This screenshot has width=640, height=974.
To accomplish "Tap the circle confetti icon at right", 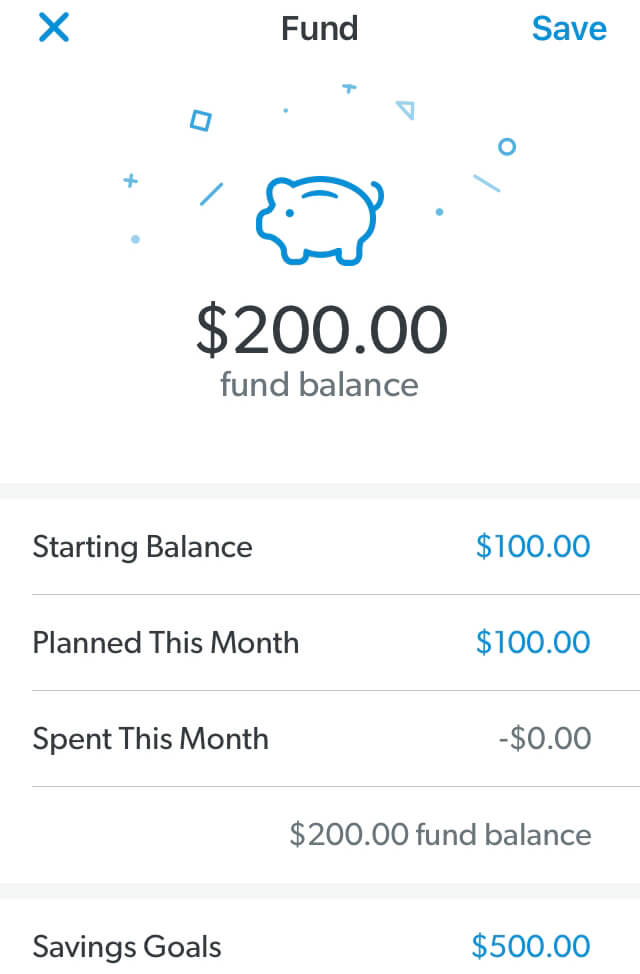I will pyautogui.click(x=507, y=147).
